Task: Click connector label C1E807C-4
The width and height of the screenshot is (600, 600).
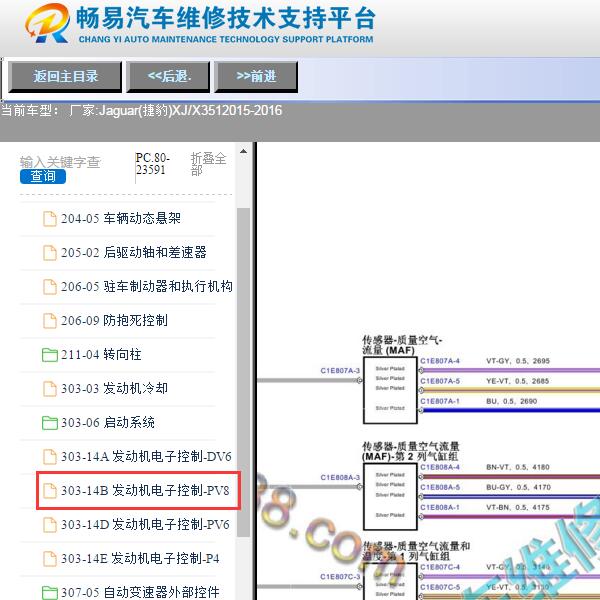Action: tap(440, 567)
